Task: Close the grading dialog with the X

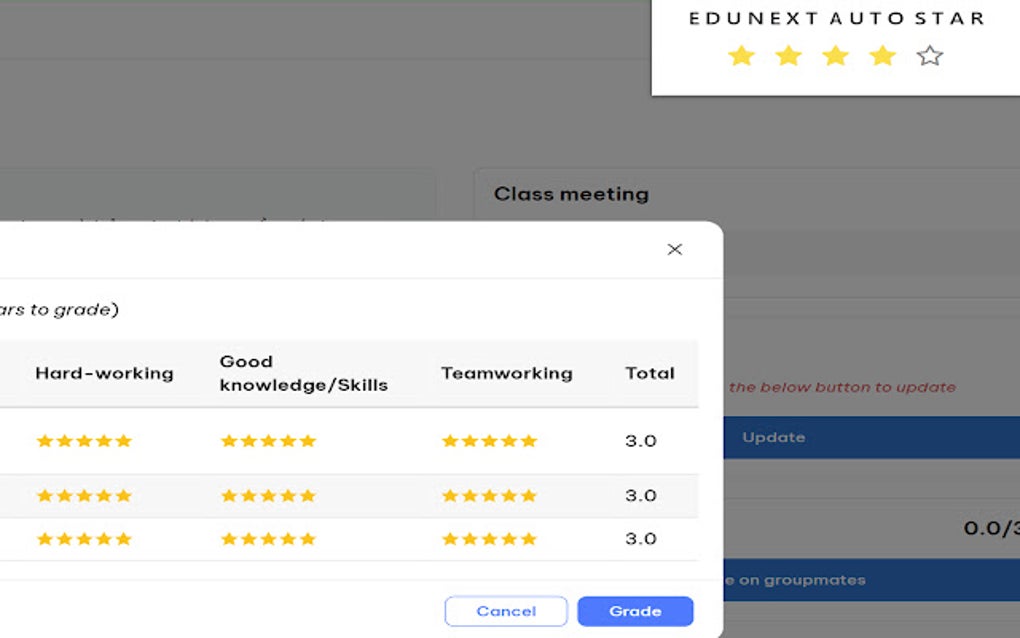Action: pyautogui.click(x=675, y=249)
